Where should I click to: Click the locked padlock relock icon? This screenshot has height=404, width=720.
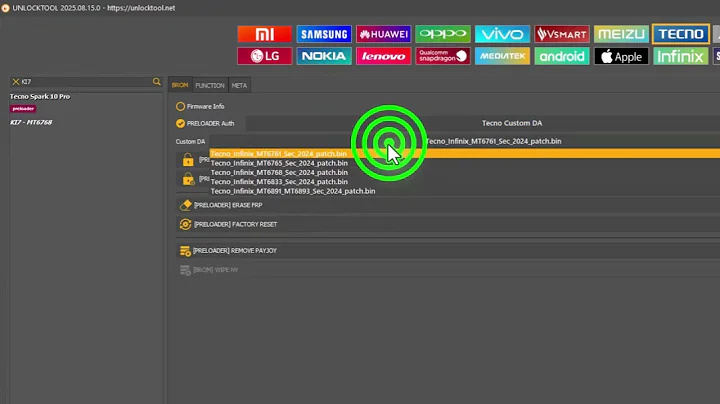point(188,179)
